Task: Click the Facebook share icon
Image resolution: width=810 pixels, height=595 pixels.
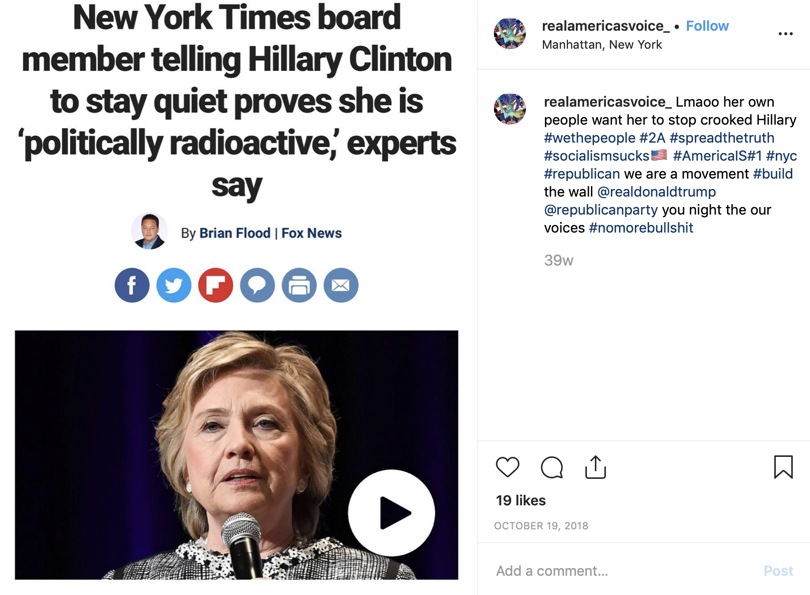Action: [x=132, y=285]
